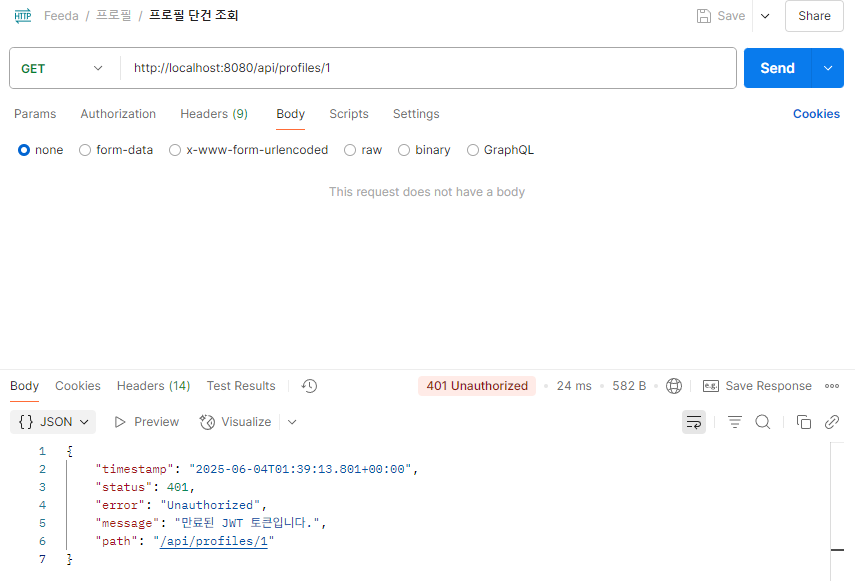Screen dimensions: 855x581
Task: Click the blue Send button
Action: 778,68
